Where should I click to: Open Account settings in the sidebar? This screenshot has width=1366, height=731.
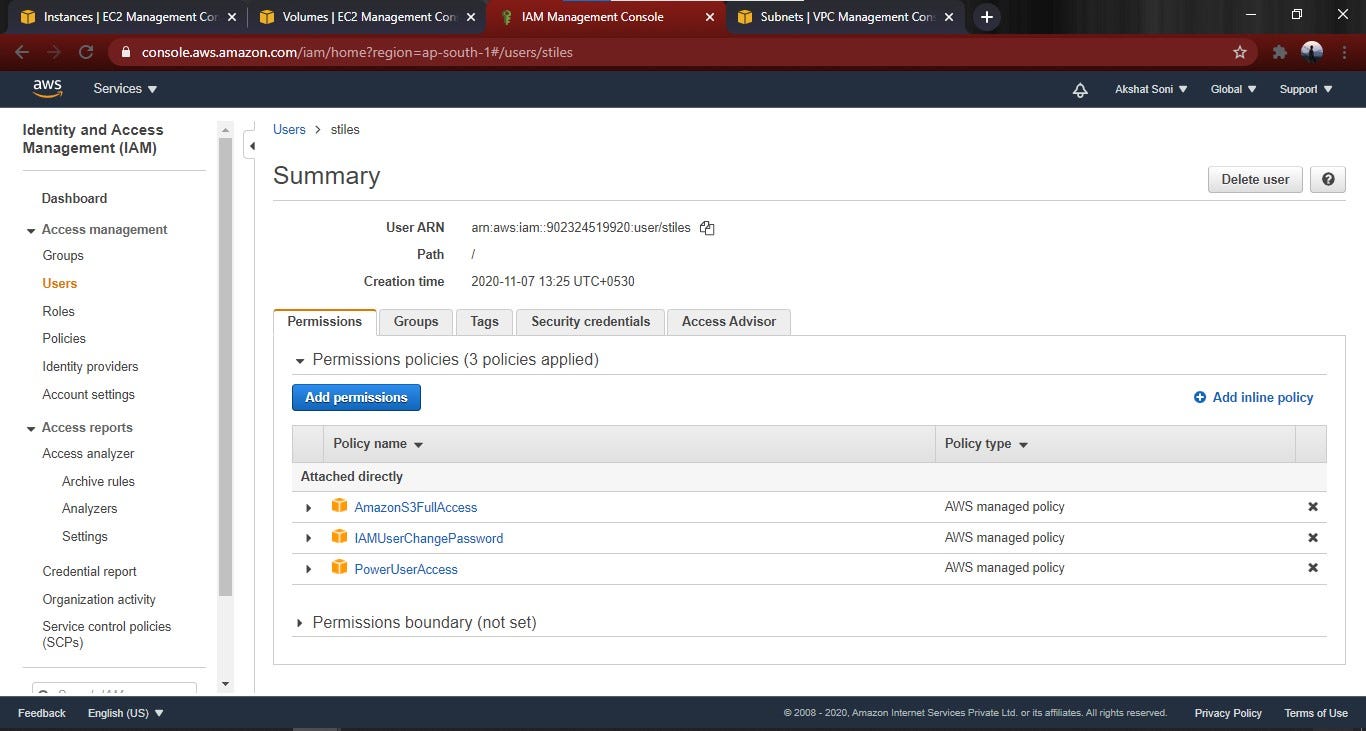88,395
